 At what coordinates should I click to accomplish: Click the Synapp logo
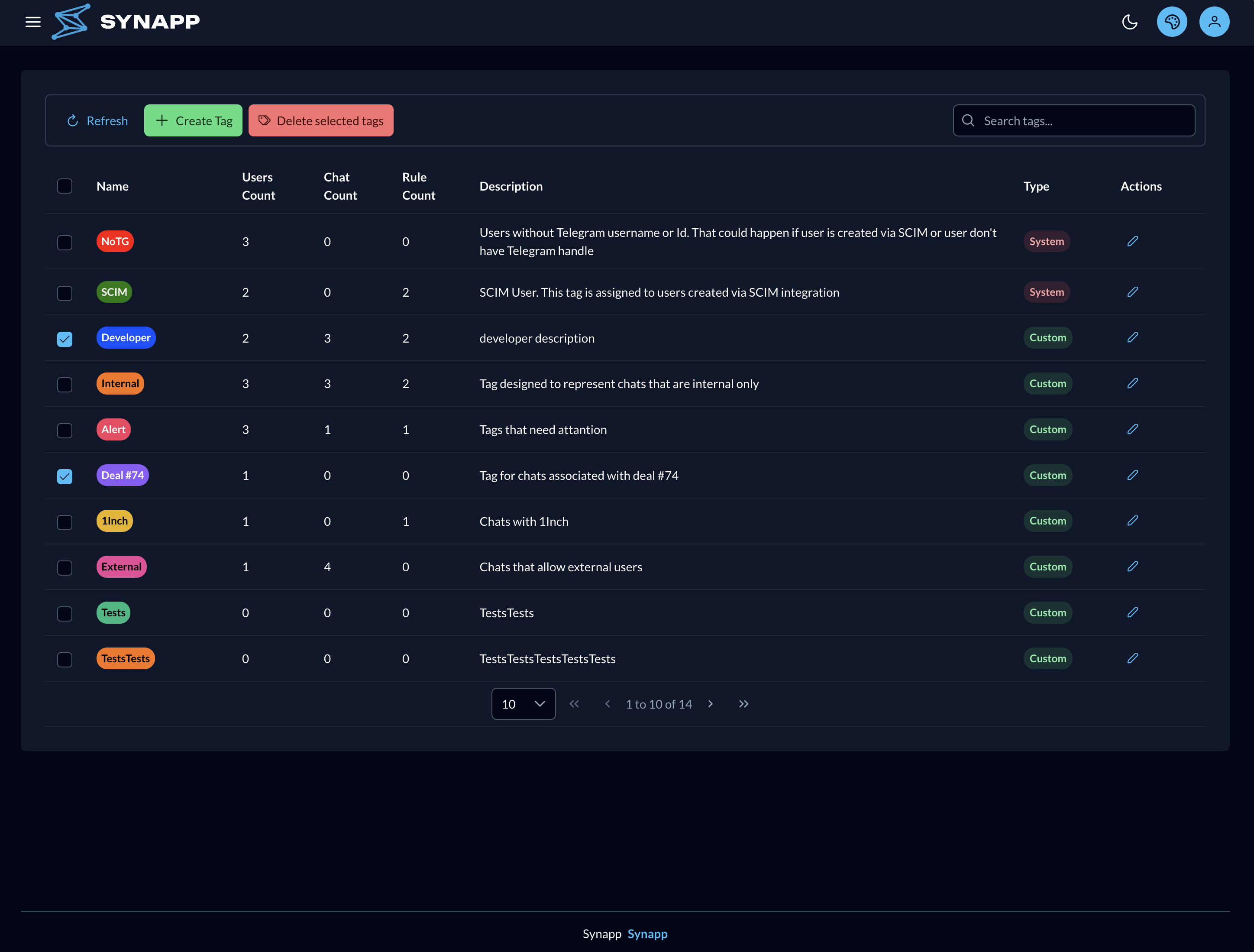tap(125, 22)
